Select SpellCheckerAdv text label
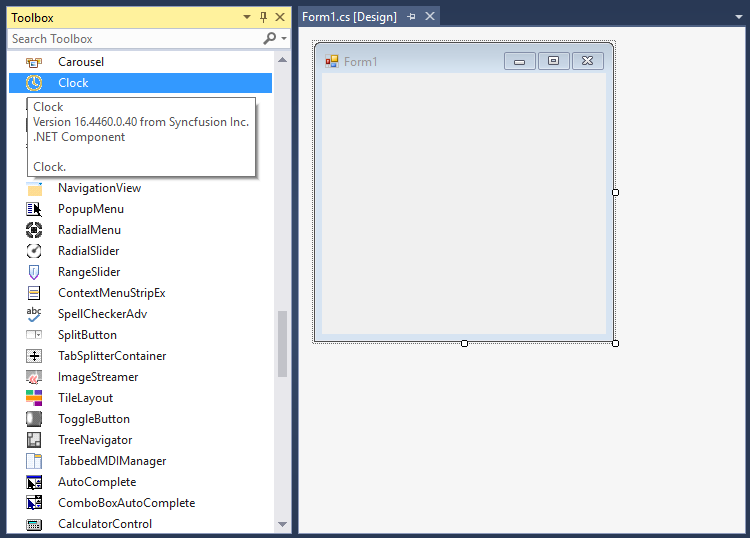 [102, 314]
